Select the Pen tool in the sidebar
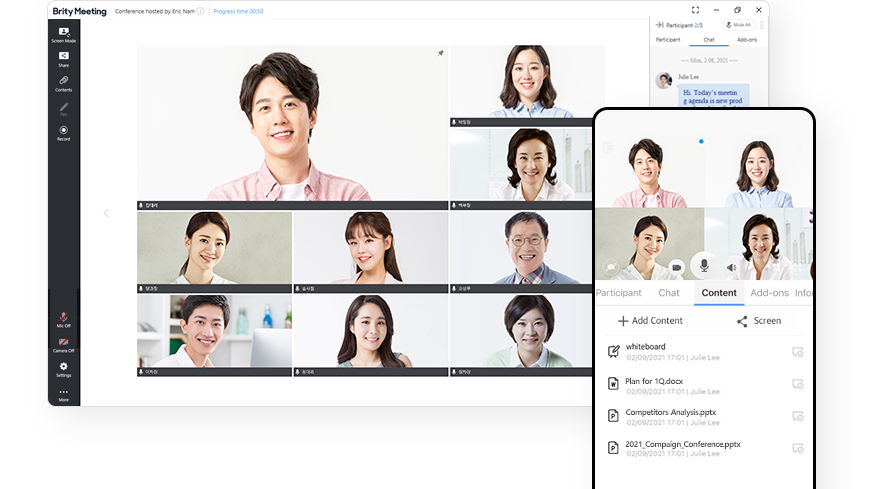Image resolution: width=870 pixels, height=489 pixels. tap(64, 108)
